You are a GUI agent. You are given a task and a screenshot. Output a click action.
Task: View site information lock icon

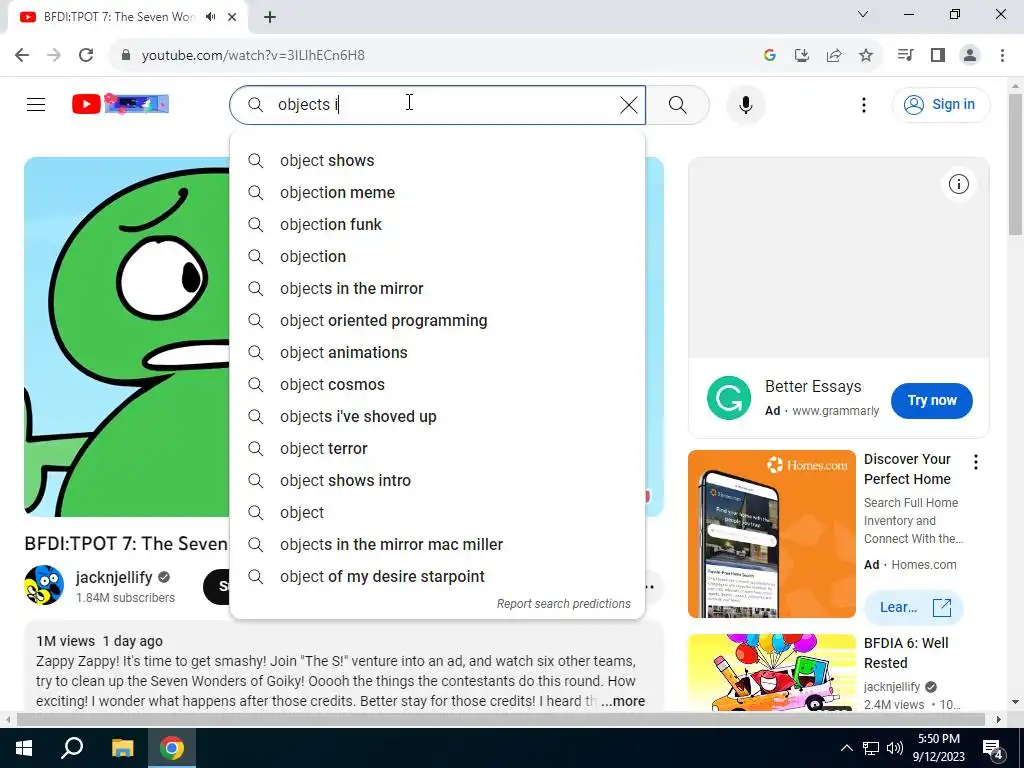point(126,55)
